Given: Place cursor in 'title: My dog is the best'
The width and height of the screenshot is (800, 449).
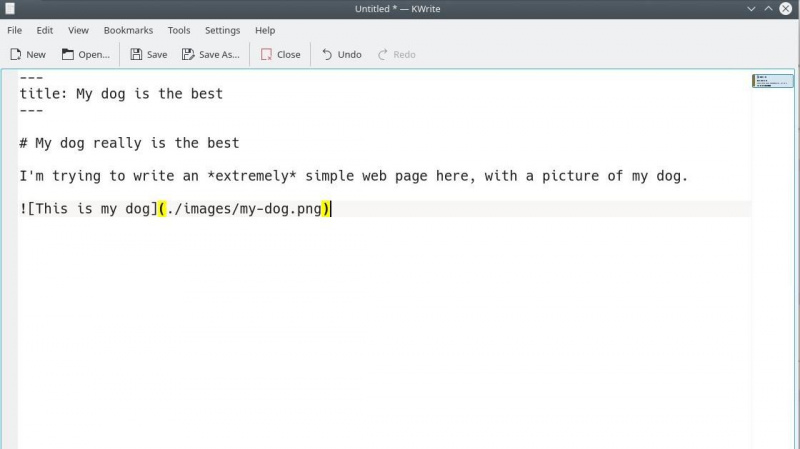Looking at the screenshot, I should tap(121, 94).
